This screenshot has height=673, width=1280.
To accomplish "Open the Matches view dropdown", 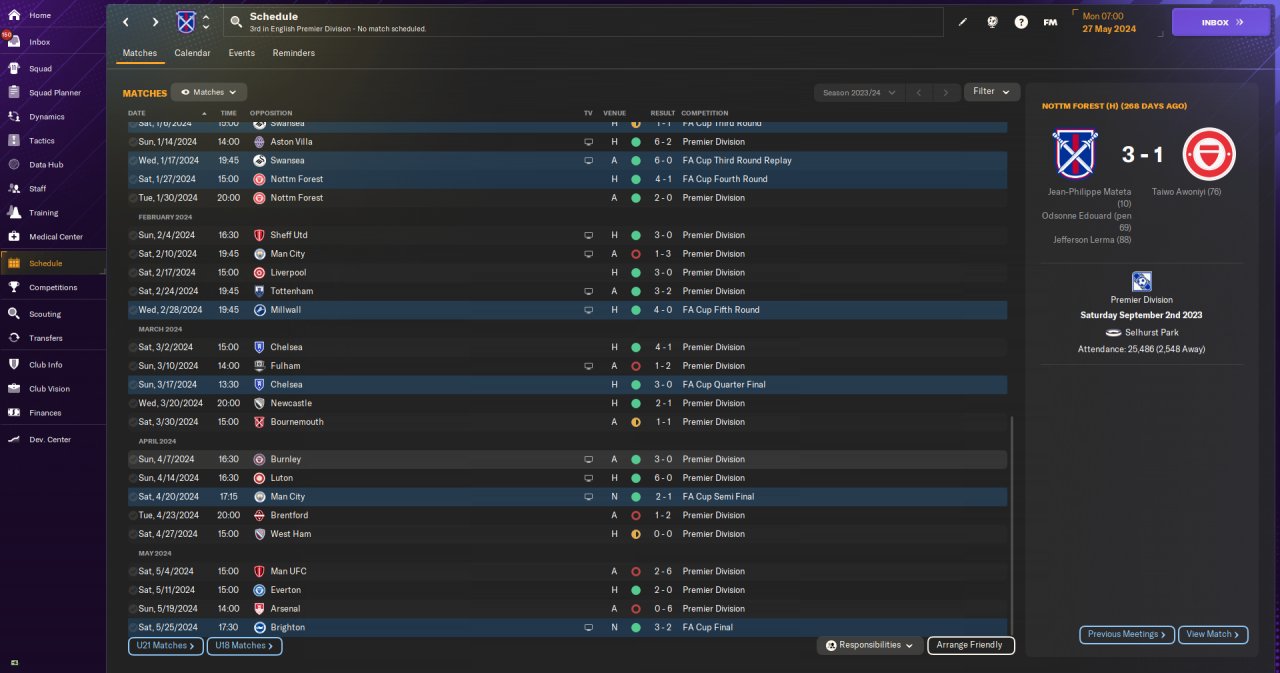I will [209, 92].
